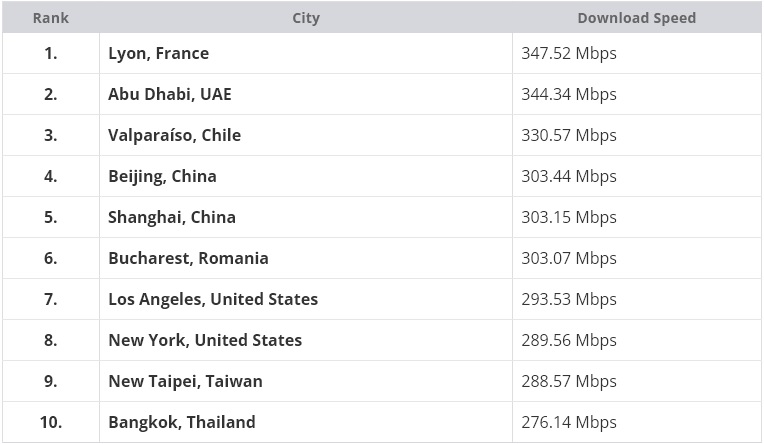Select the Lyon, France city cell
The image size is (764, 444).
pos(158,53)
